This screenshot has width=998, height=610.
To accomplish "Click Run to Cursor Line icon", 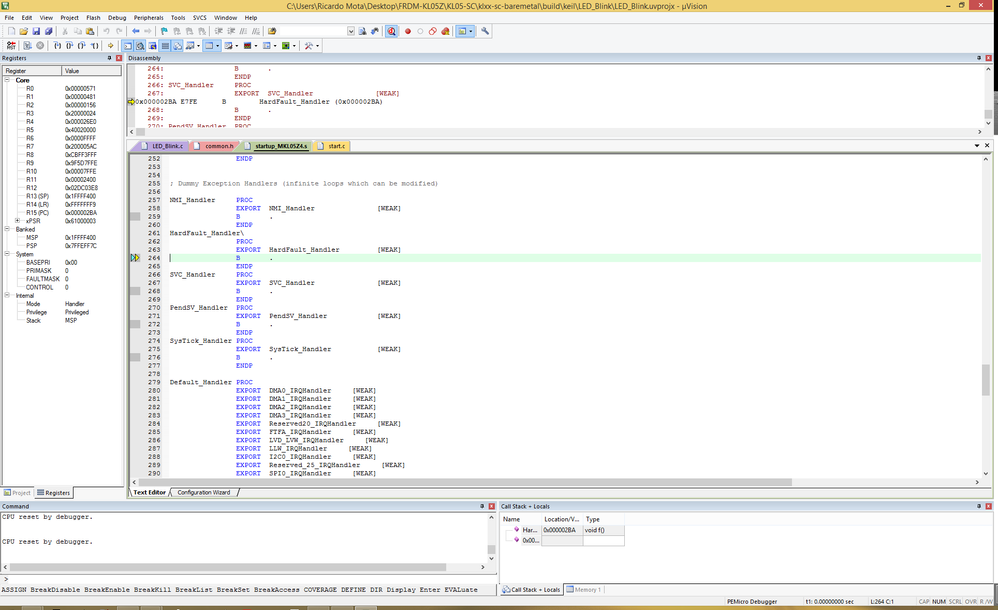I will point(94,46).
